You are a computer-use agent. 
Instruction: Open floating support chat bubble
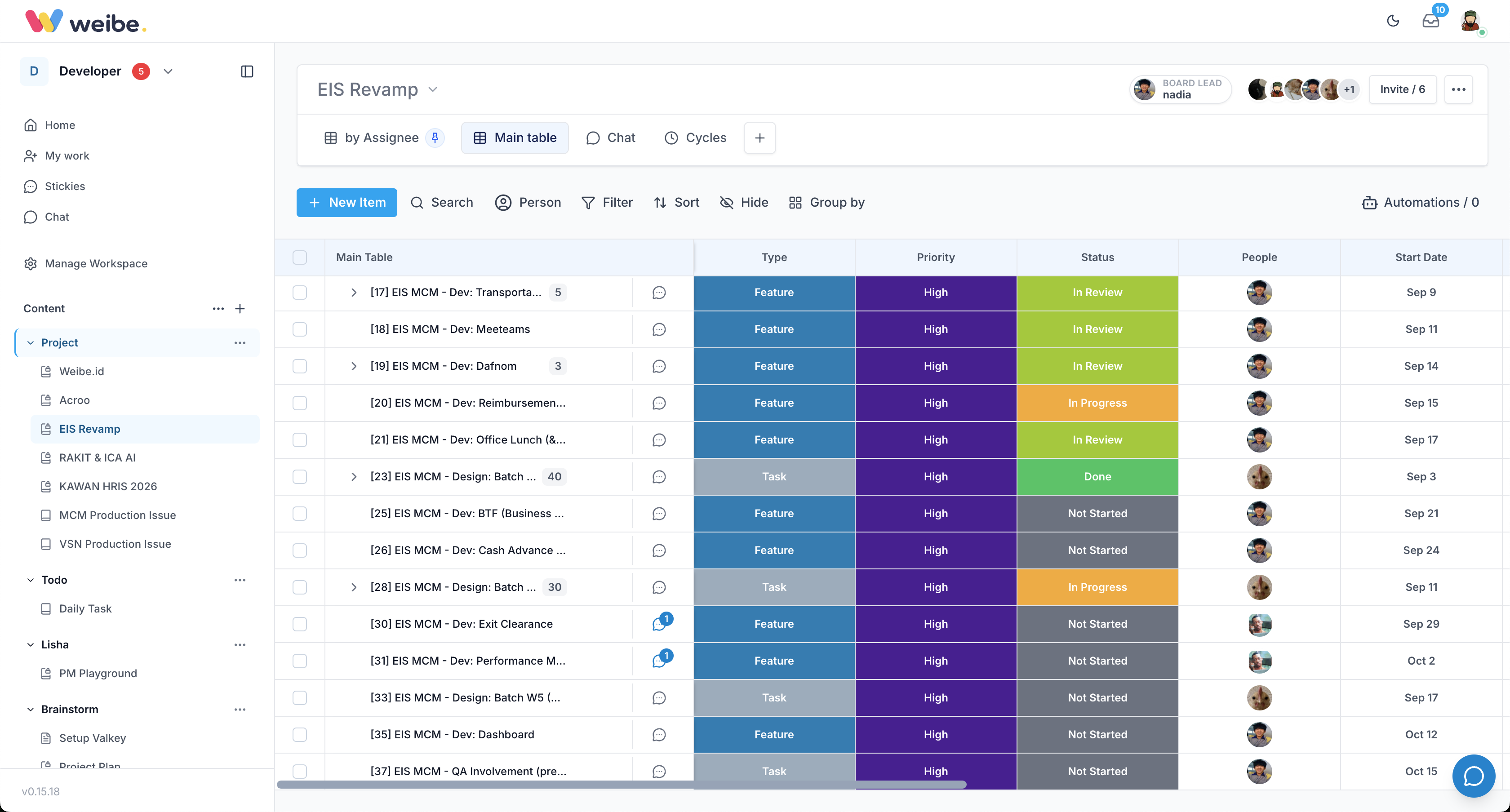[x=1473, y=776]
